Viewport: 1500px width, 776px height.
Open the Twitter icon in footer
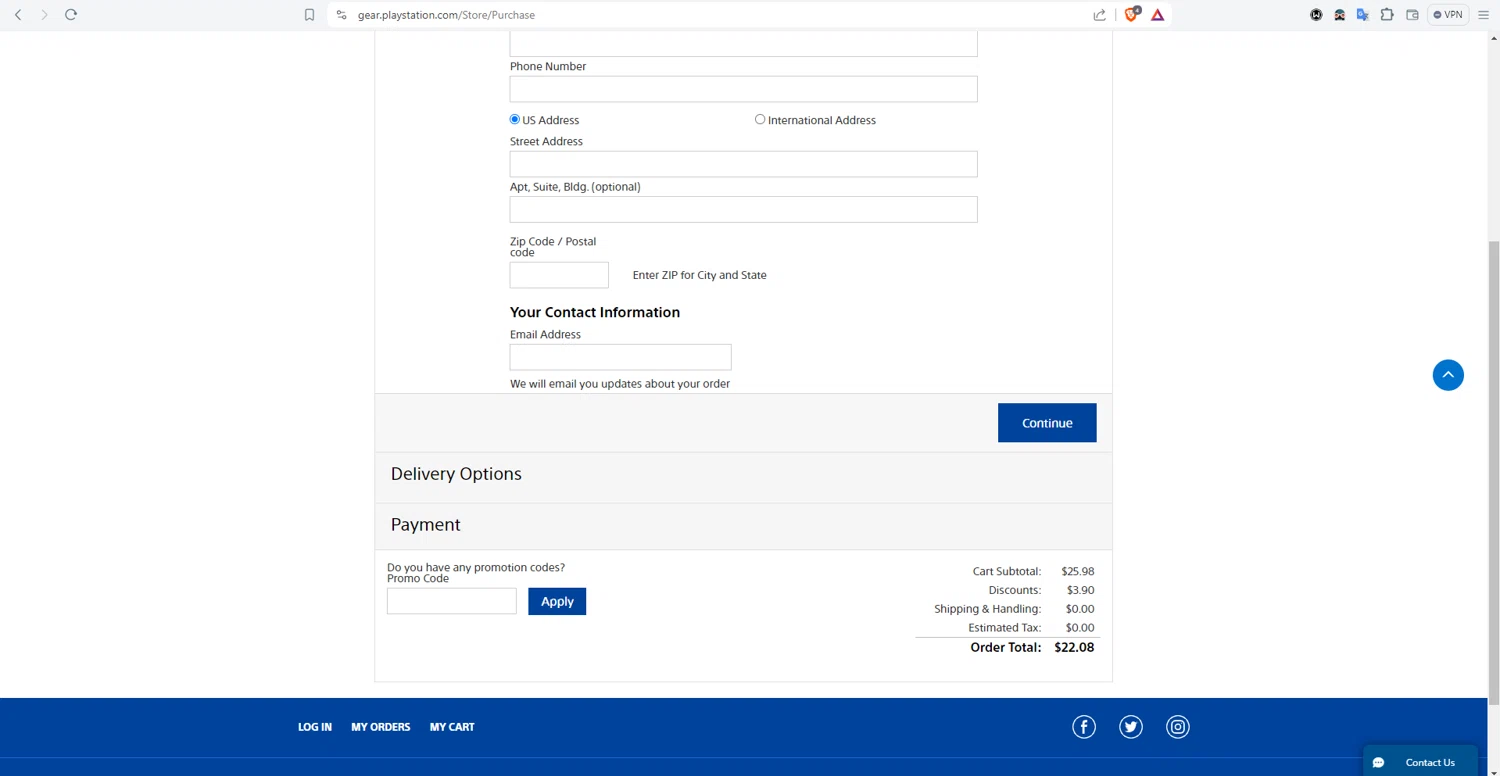click(x=1131, y=727)
